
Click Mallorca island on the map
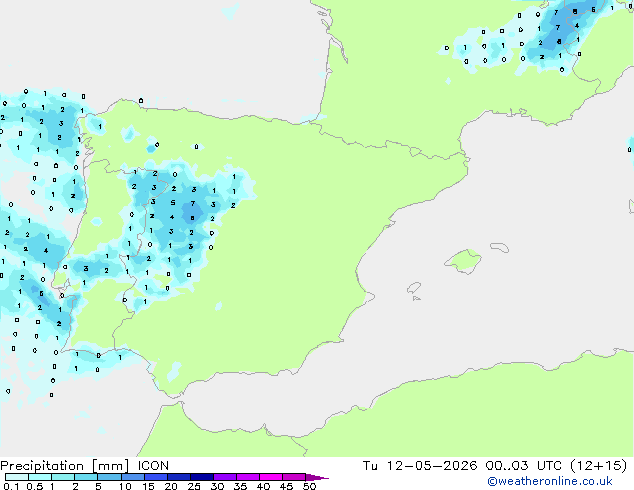(463, 261)
